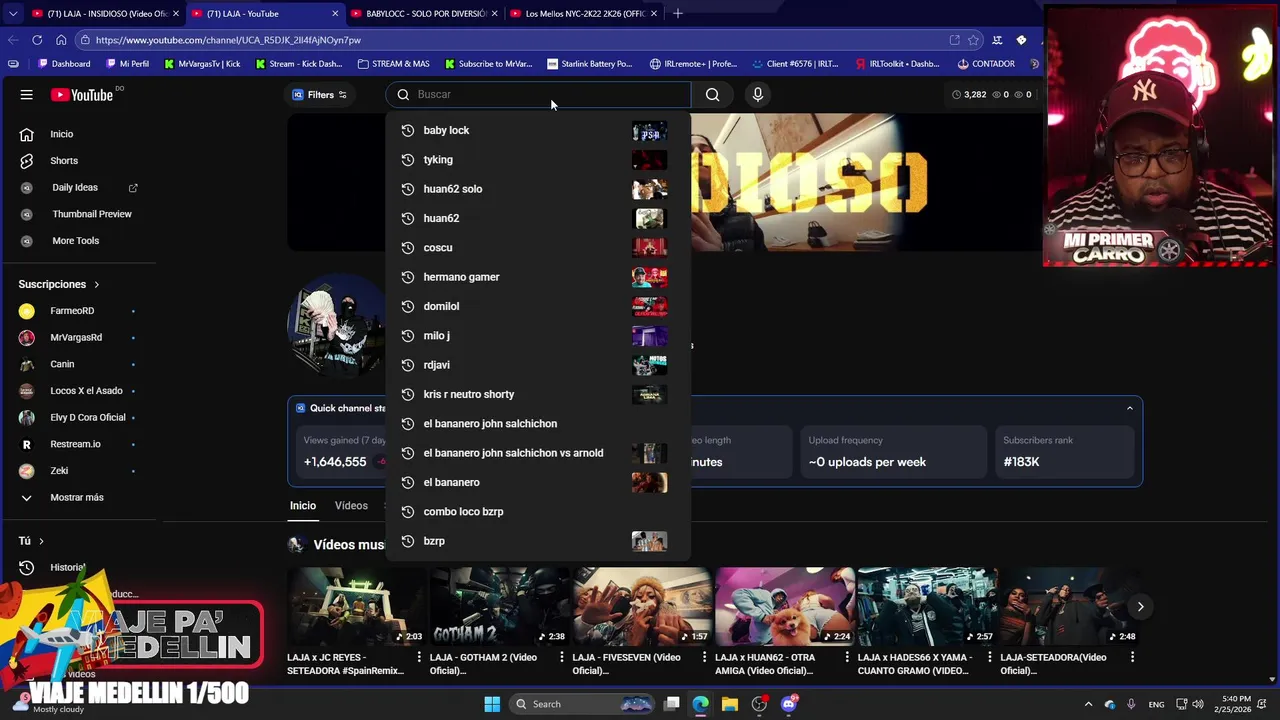Open Microsoft Edge from taskbar

(x=700, y=704)
